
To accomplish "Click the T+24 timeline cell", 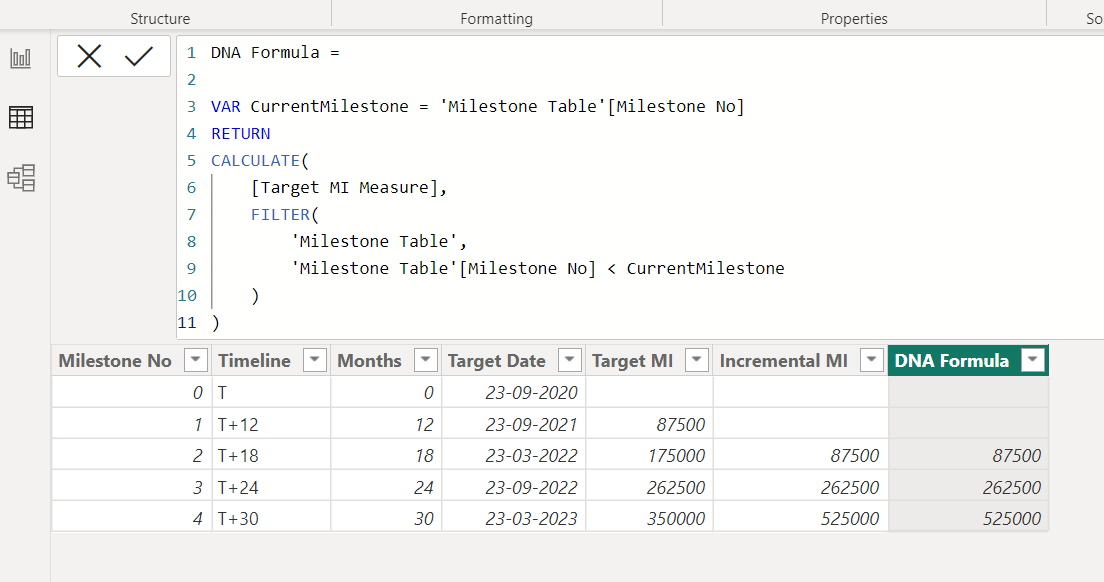I will 239,488.
